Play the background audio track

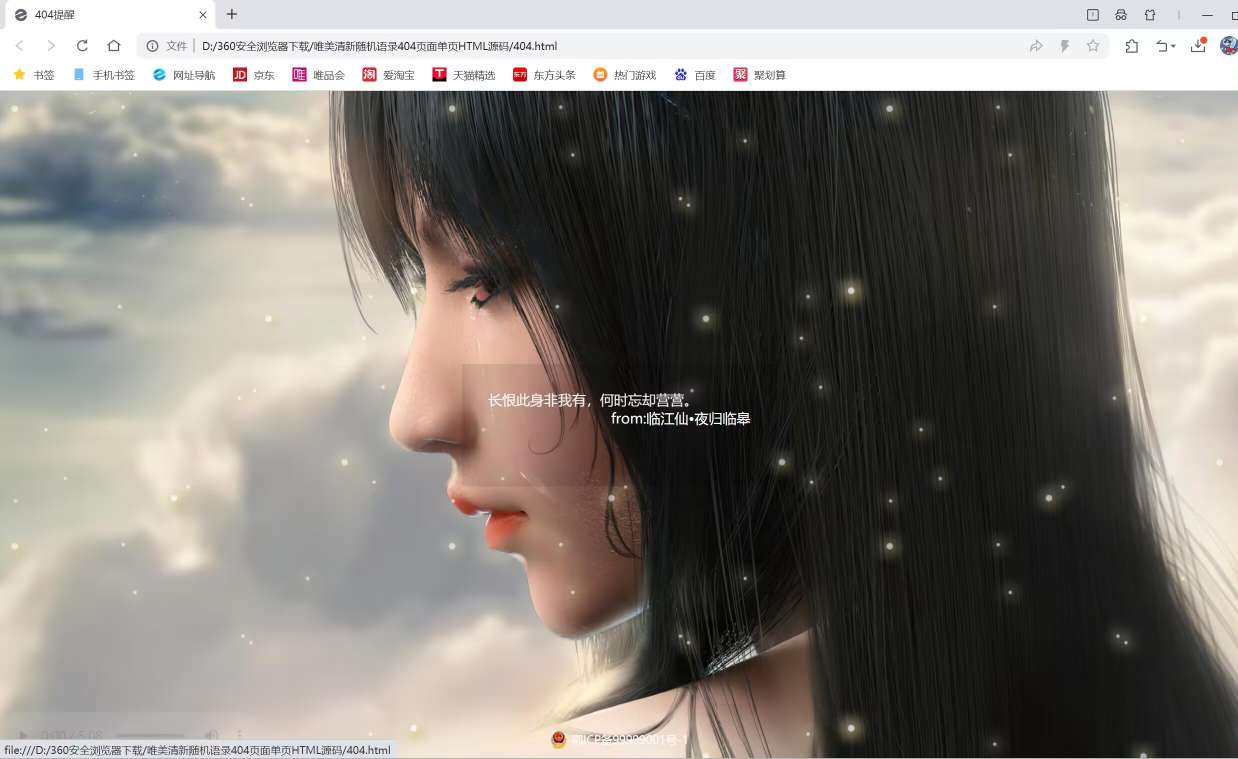[23, 734]
